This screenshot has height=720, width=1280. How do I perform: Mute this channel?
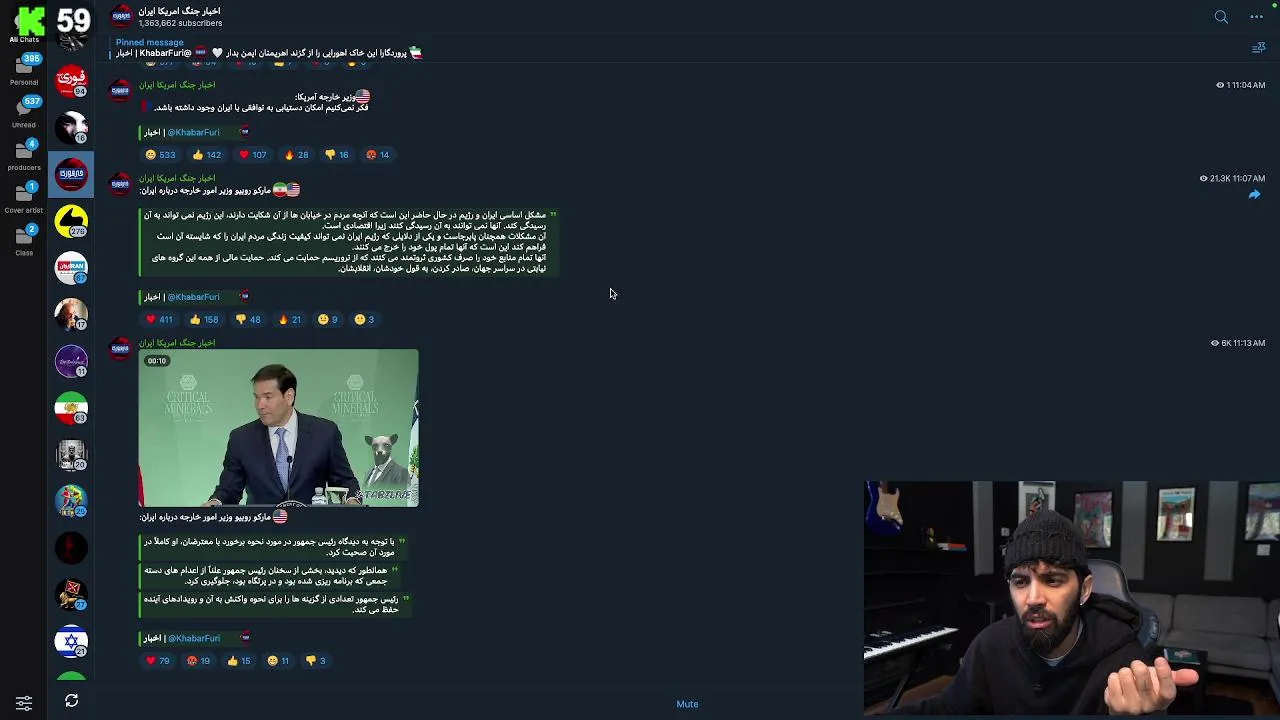point(687,704)
